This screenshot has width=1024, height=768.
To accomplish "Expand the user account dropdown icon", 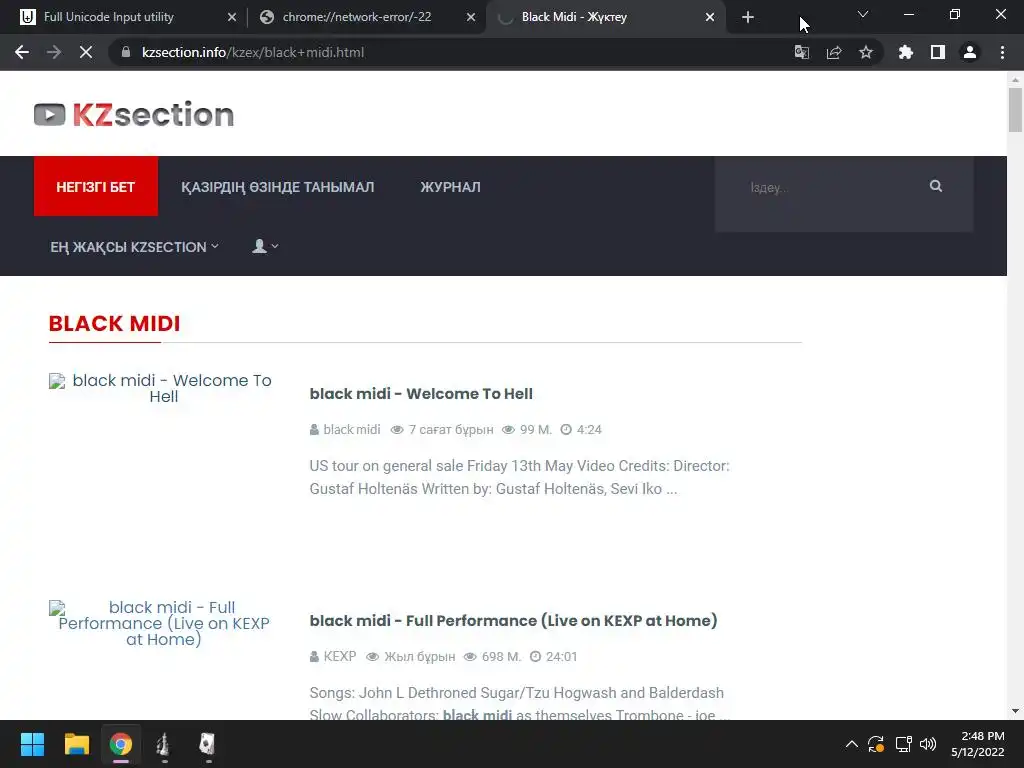I will [265, 246].
